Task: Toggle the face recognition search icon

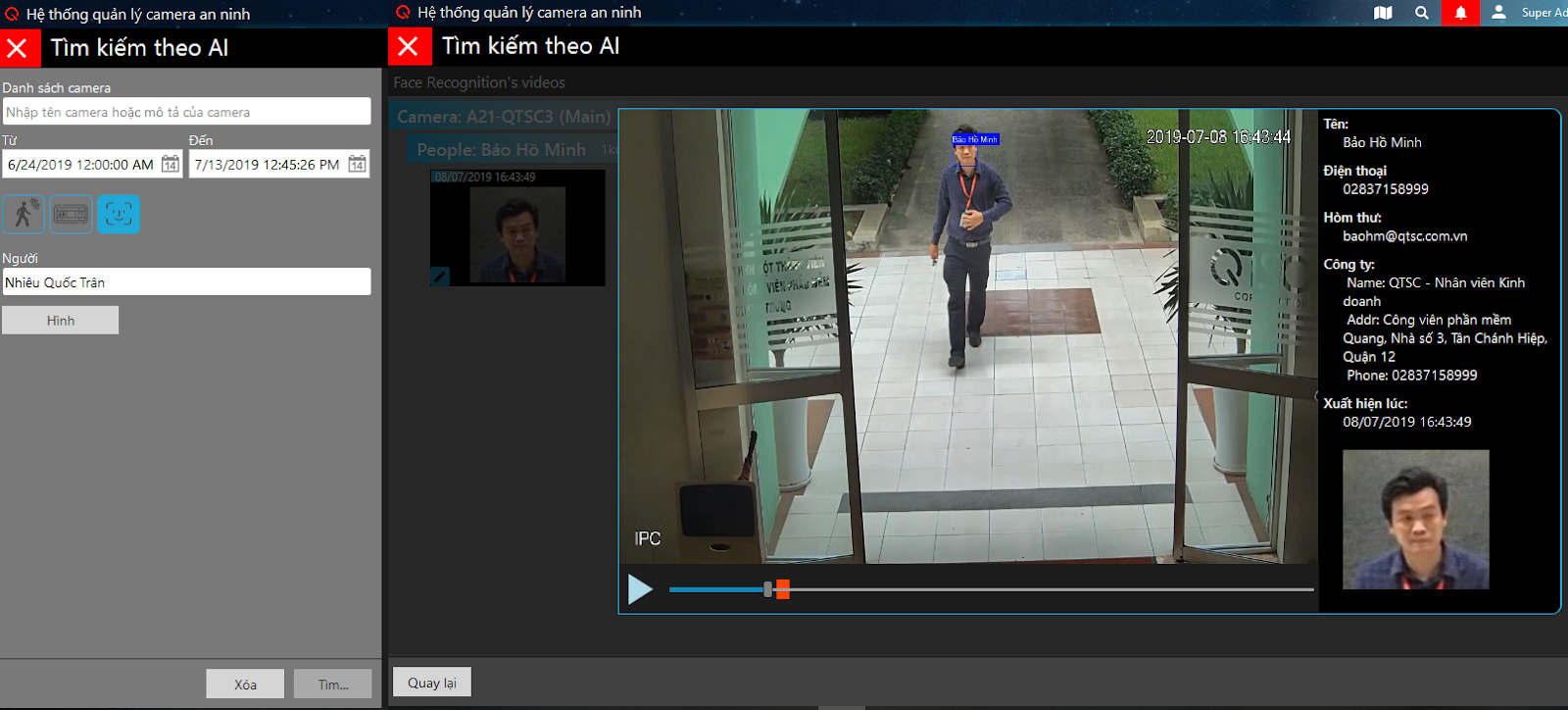Action: pos(119,214)
